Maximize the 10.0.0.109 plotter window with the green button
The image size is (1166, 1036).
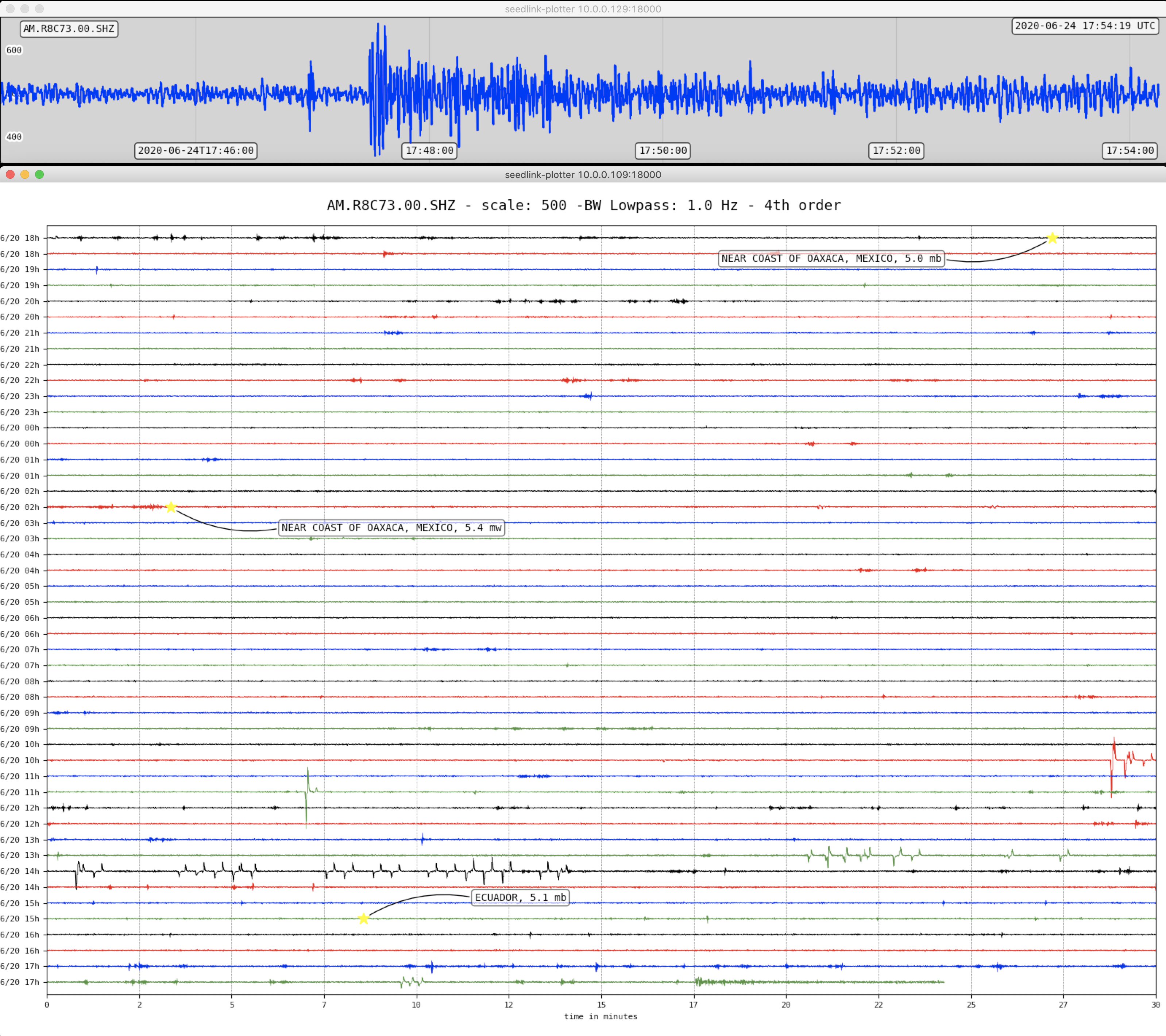coord(39,175)
